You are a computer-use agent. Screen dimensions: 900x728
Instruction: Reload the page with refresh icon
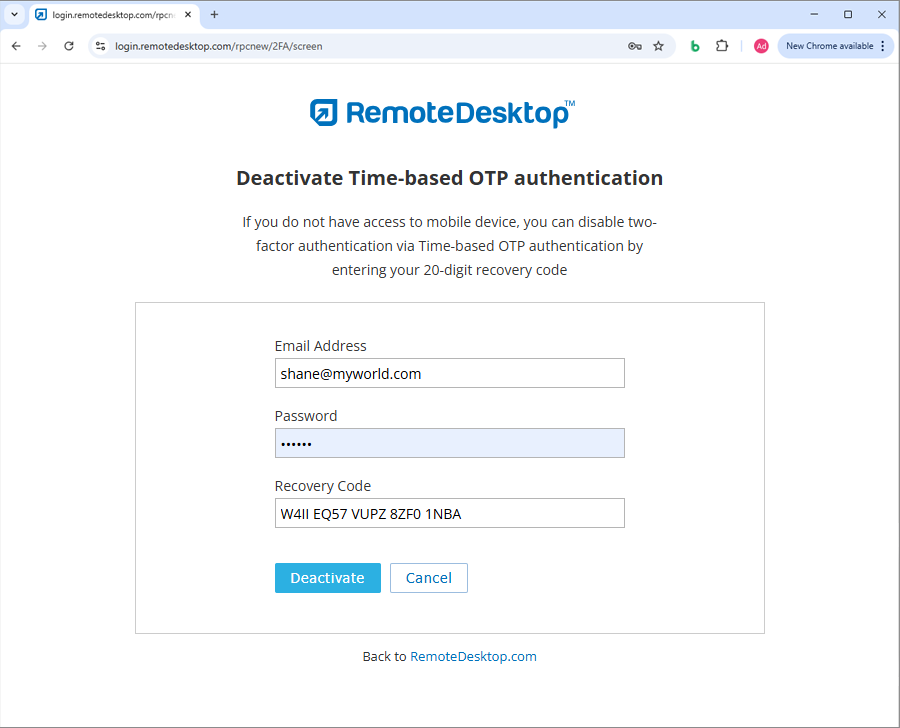[x=69, y=46]
